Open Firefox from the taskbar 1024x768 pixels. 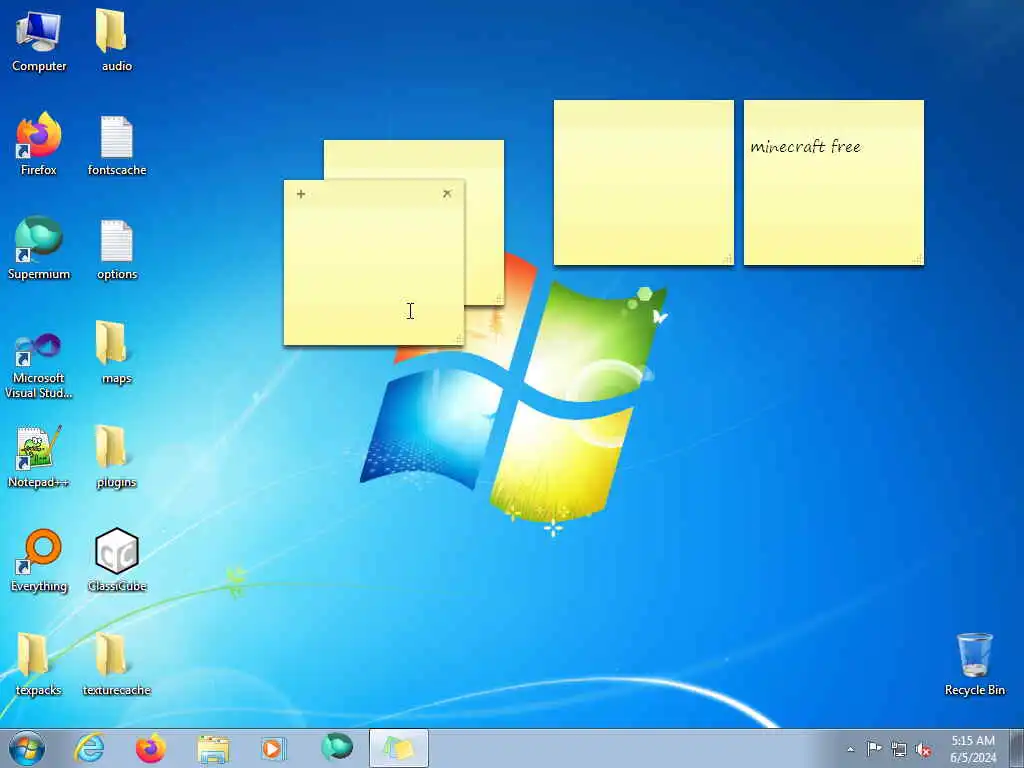151,748
